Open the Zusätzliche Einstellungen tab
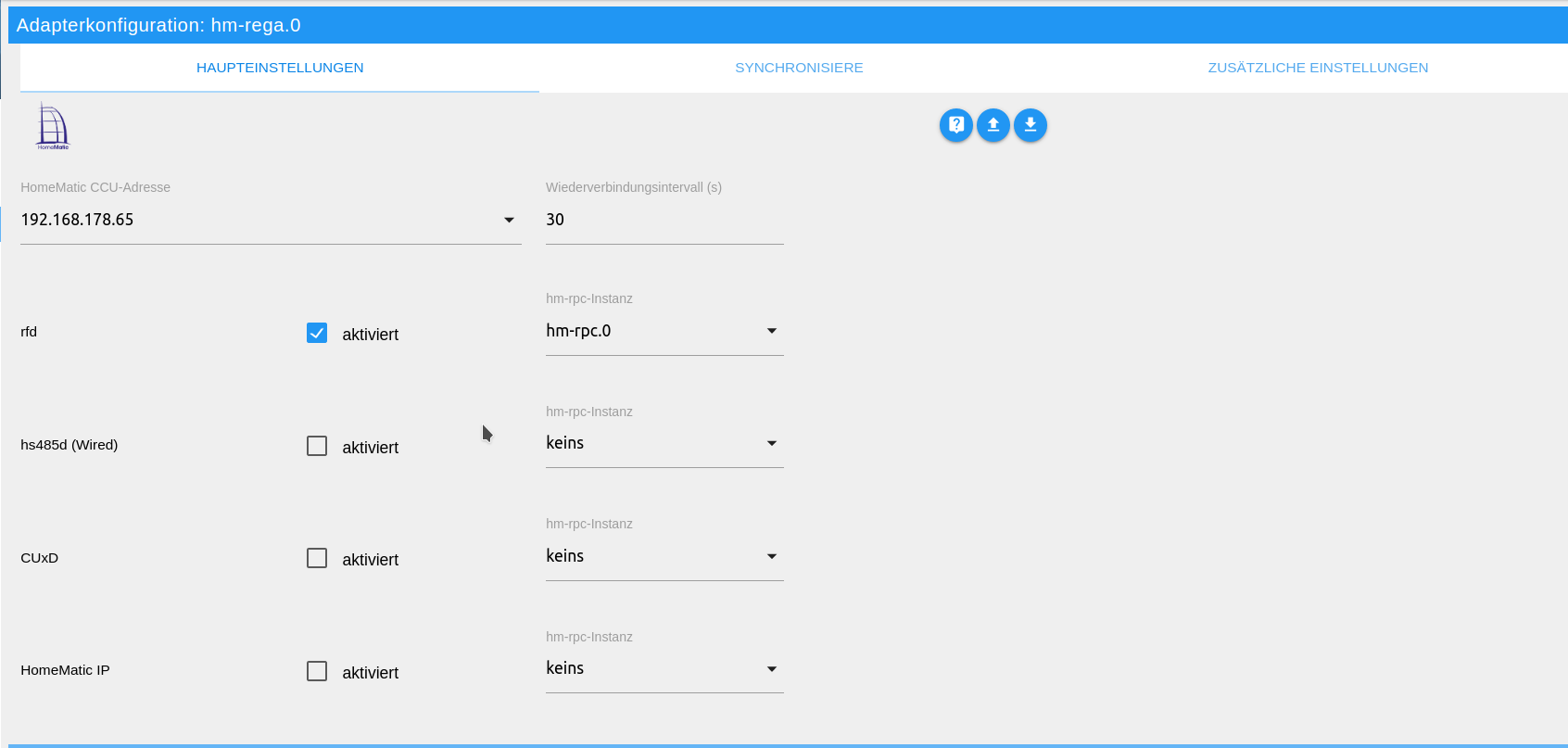The width and height of the screenshot is (1568, 748). pos(1318,68)
